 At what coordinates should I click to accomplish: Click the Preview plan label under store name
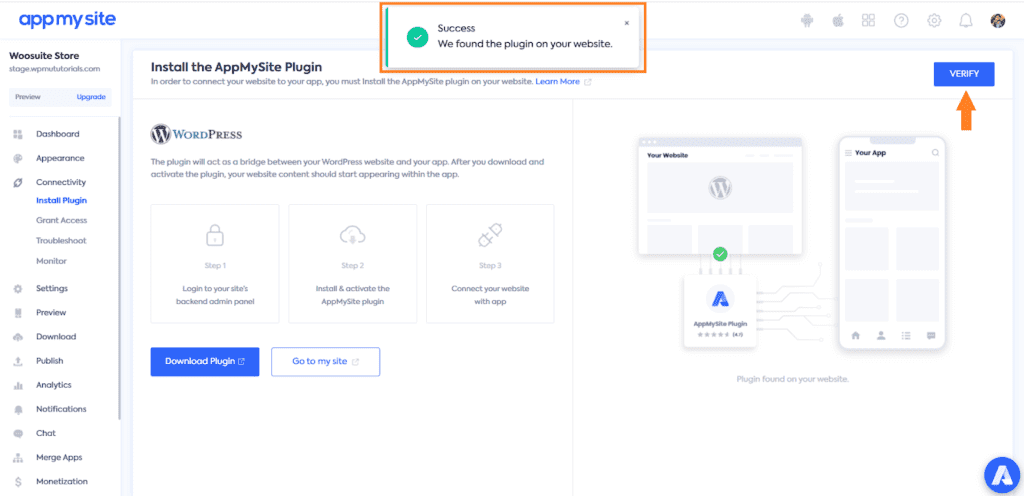click(x=27, y=97)
